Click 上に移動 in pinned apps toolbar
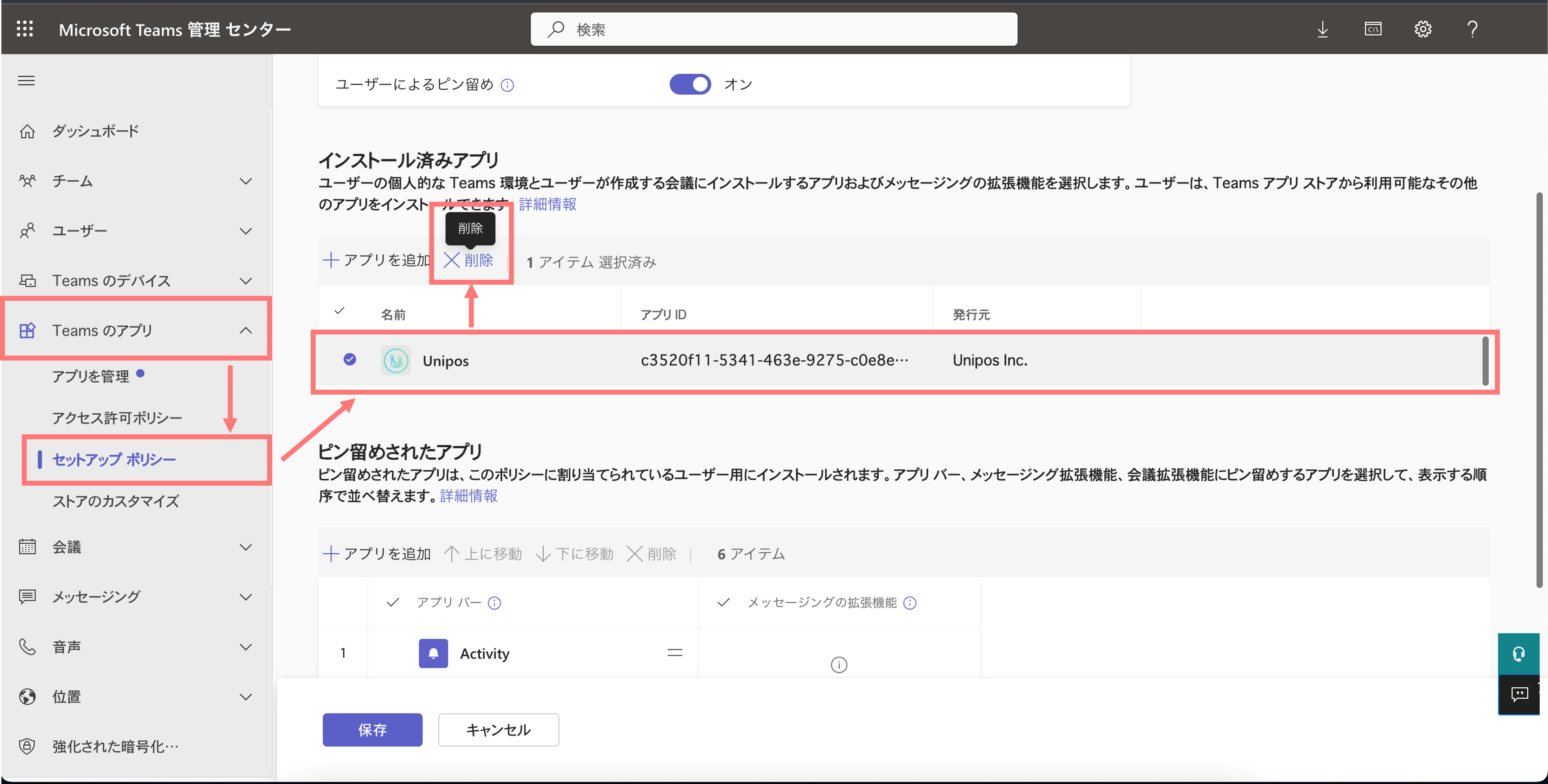This screenshot has width=1548, height=784. point(483,553)
